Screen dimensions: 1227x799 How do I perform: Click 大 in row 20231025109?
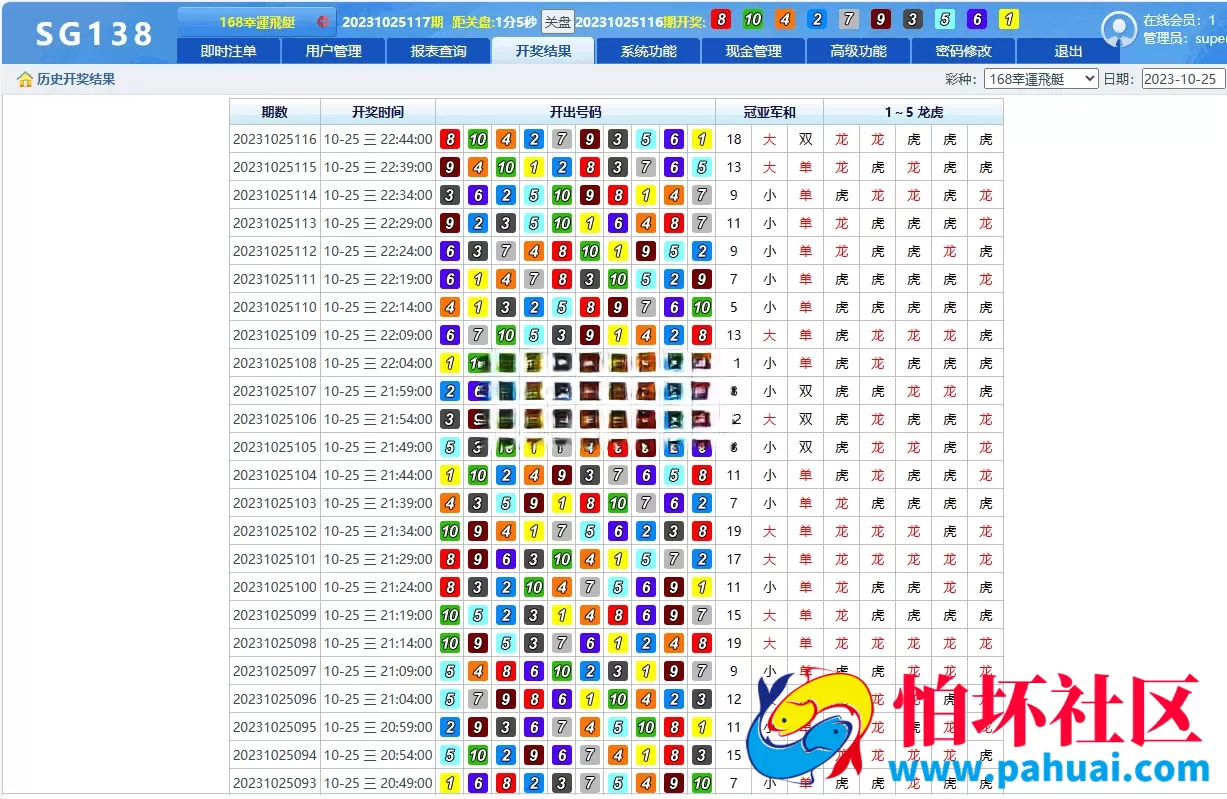point(770,336)
